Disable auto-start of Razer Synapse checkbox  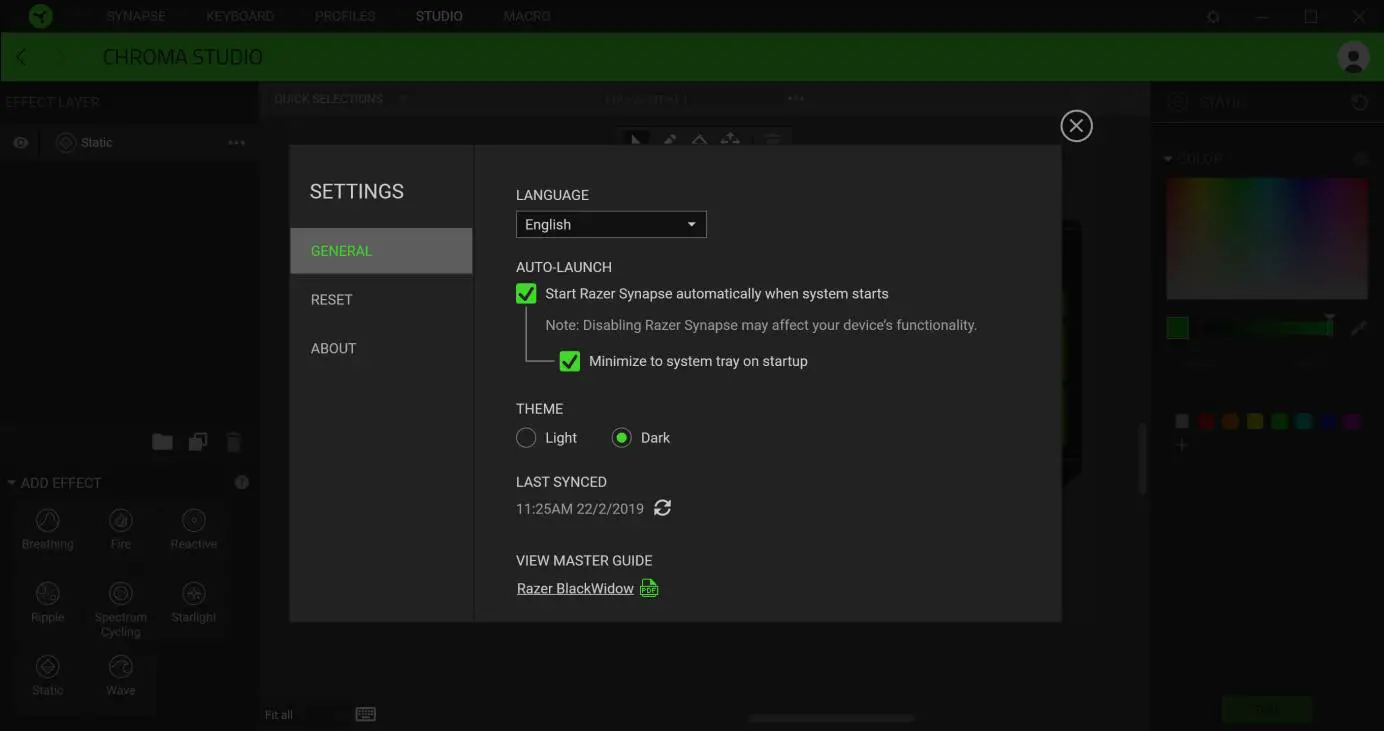[526, 294]
